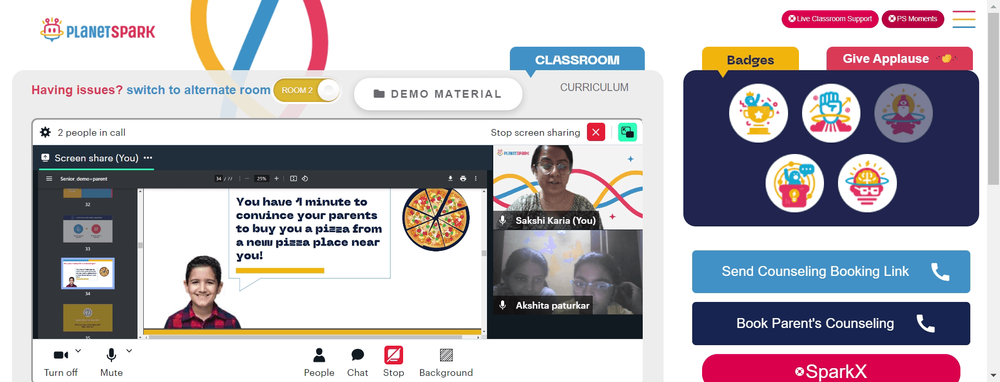Select slide thumbnail 33 in PDF sidebar
1000x382 pixels.
pyautogui.click(x=87, y=229)
